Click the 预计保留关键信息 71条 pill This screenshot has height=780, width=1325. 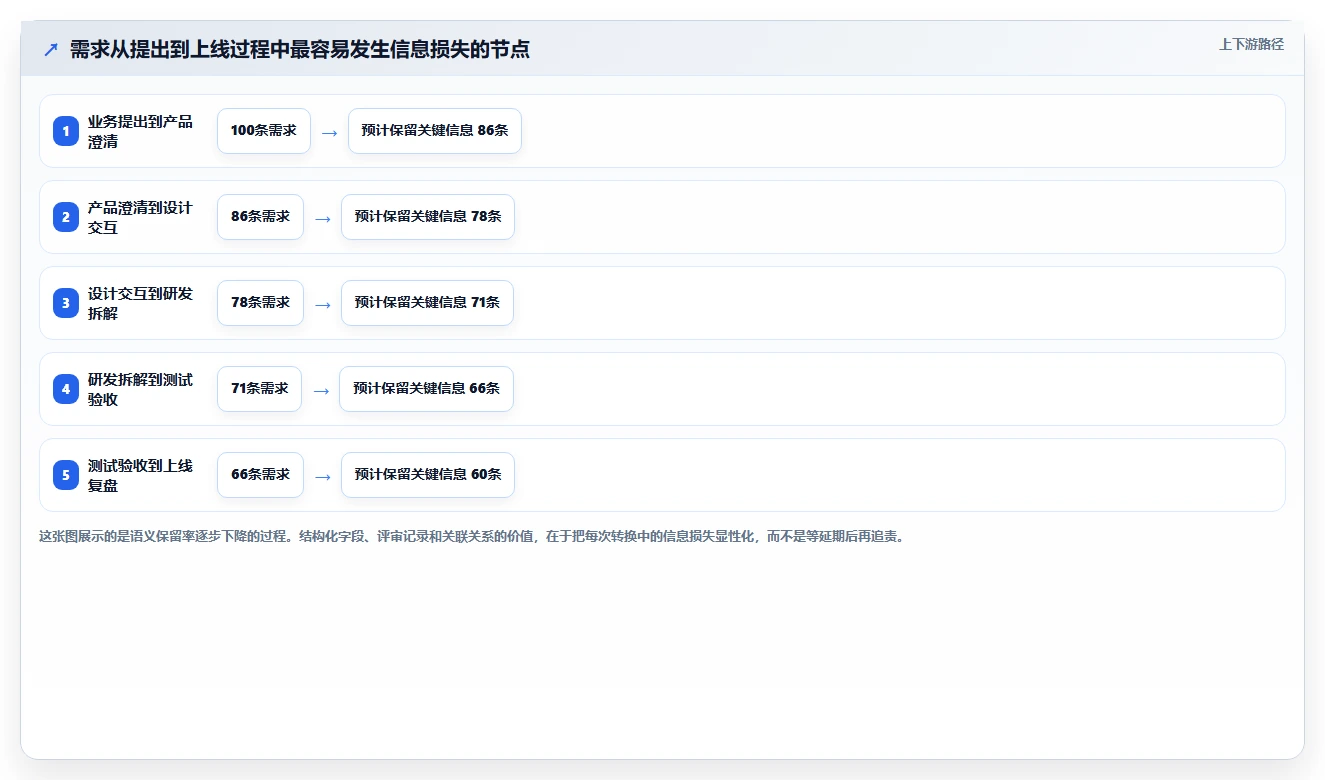pyautogui.click(x=427, y=303)
